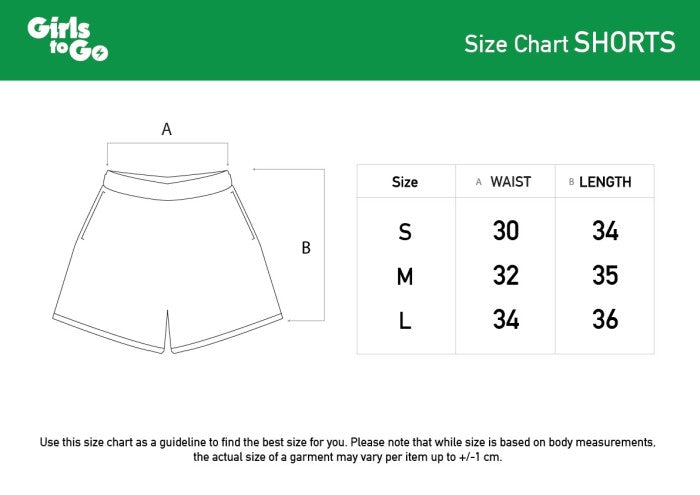Click the length value 34 for size S

pyautogui.click(x=605, y=231)
